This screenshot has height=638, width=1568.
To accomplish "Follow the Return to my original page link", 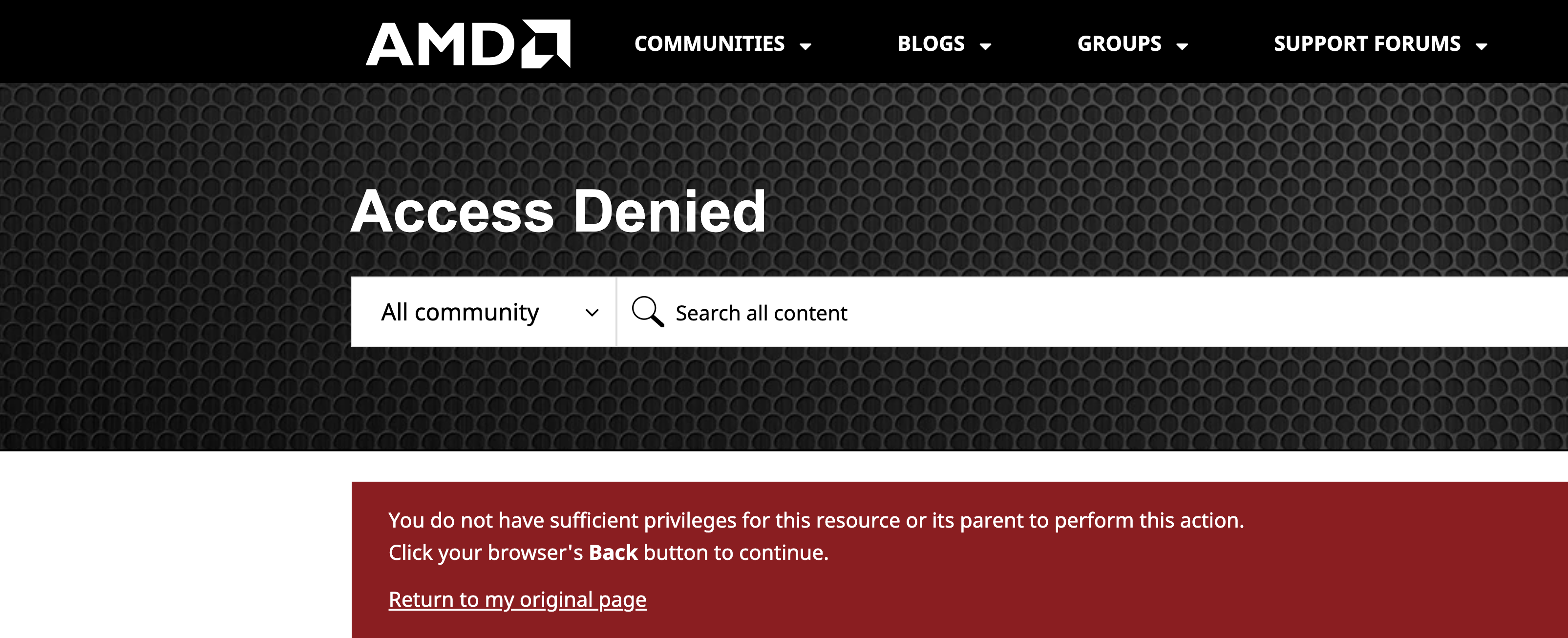I will [x=517, y=599].
